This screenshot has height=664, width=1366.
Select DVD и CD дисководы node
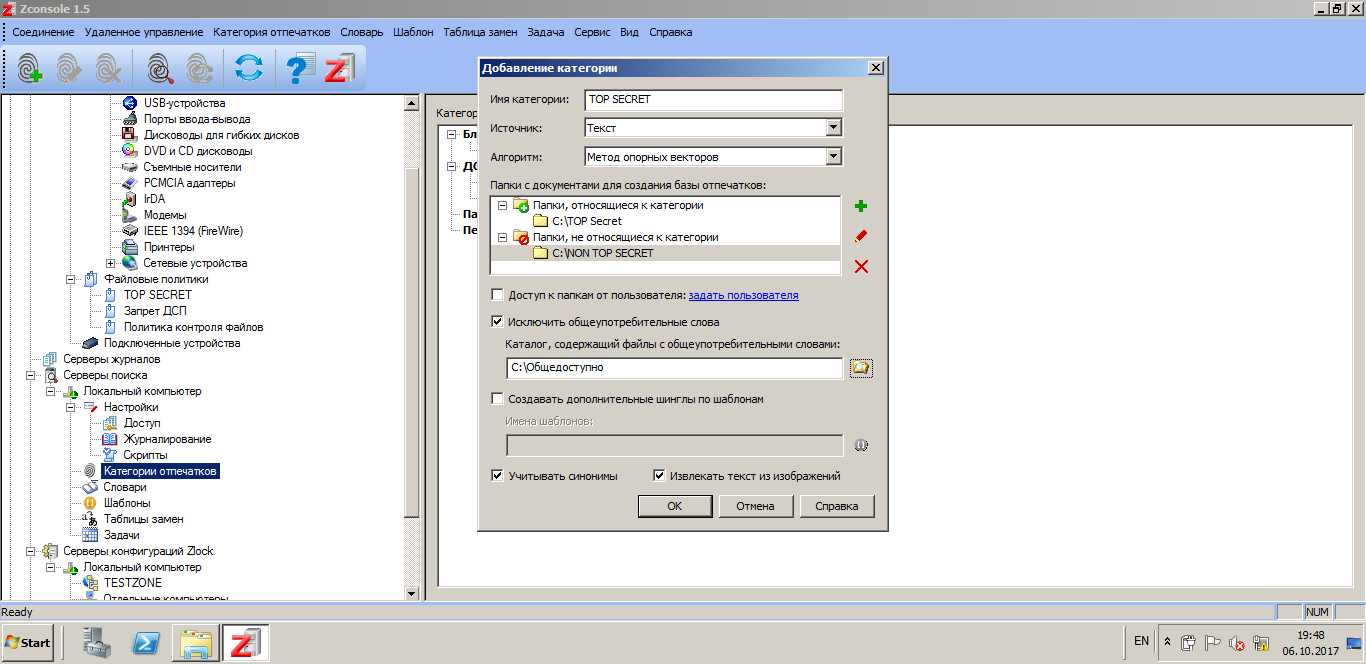[198, 151]
